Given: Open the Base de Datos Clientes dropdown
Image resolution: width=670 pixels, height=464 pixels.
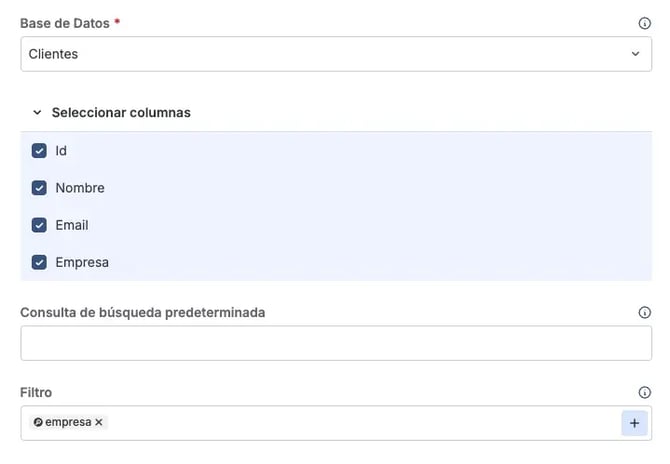Looking at the screenshot, I should [x=320, y=54].
